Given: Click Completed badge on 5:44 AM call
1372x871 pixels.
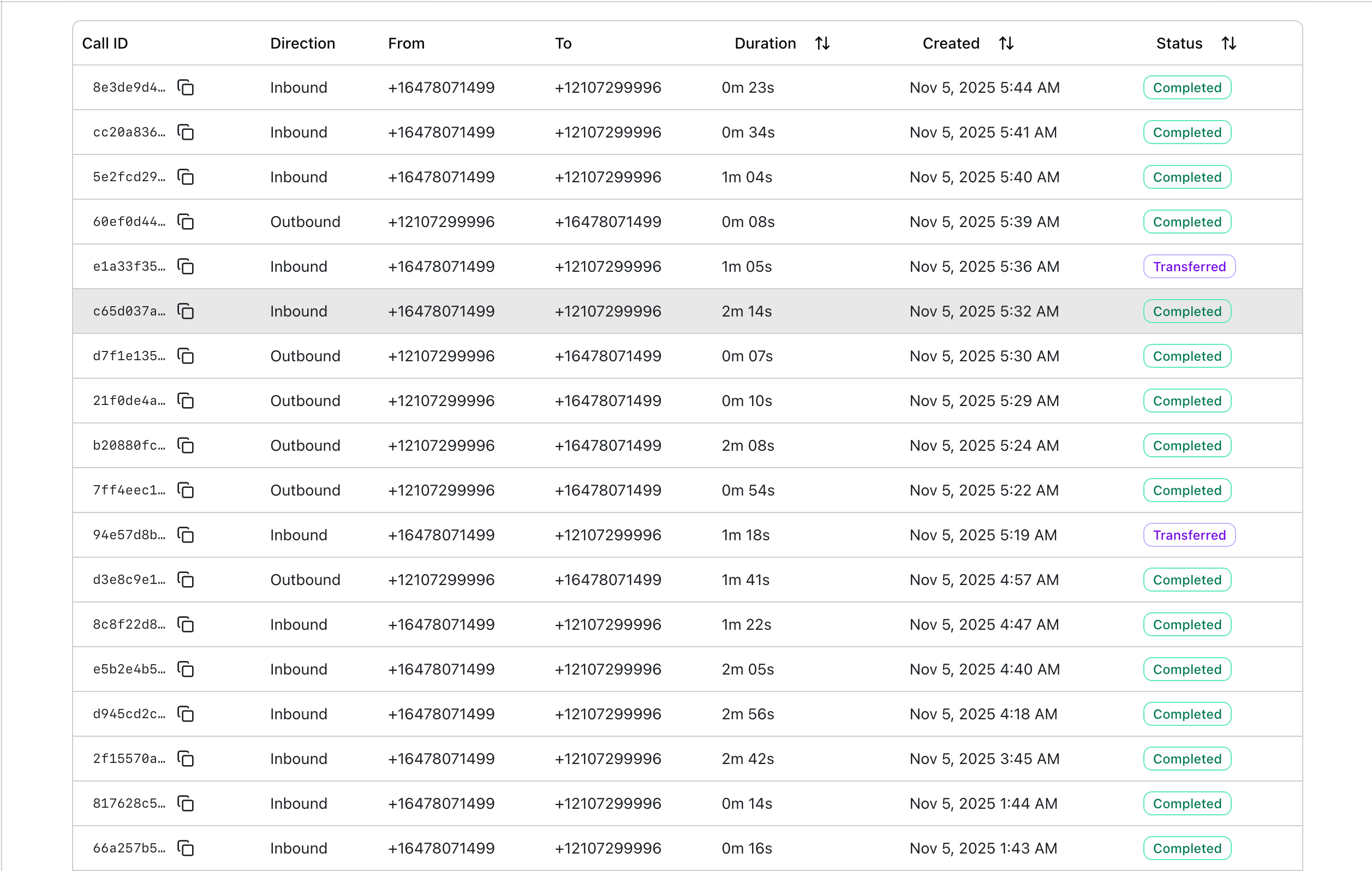Looking at the screenshot, I should coord(1187,88).
